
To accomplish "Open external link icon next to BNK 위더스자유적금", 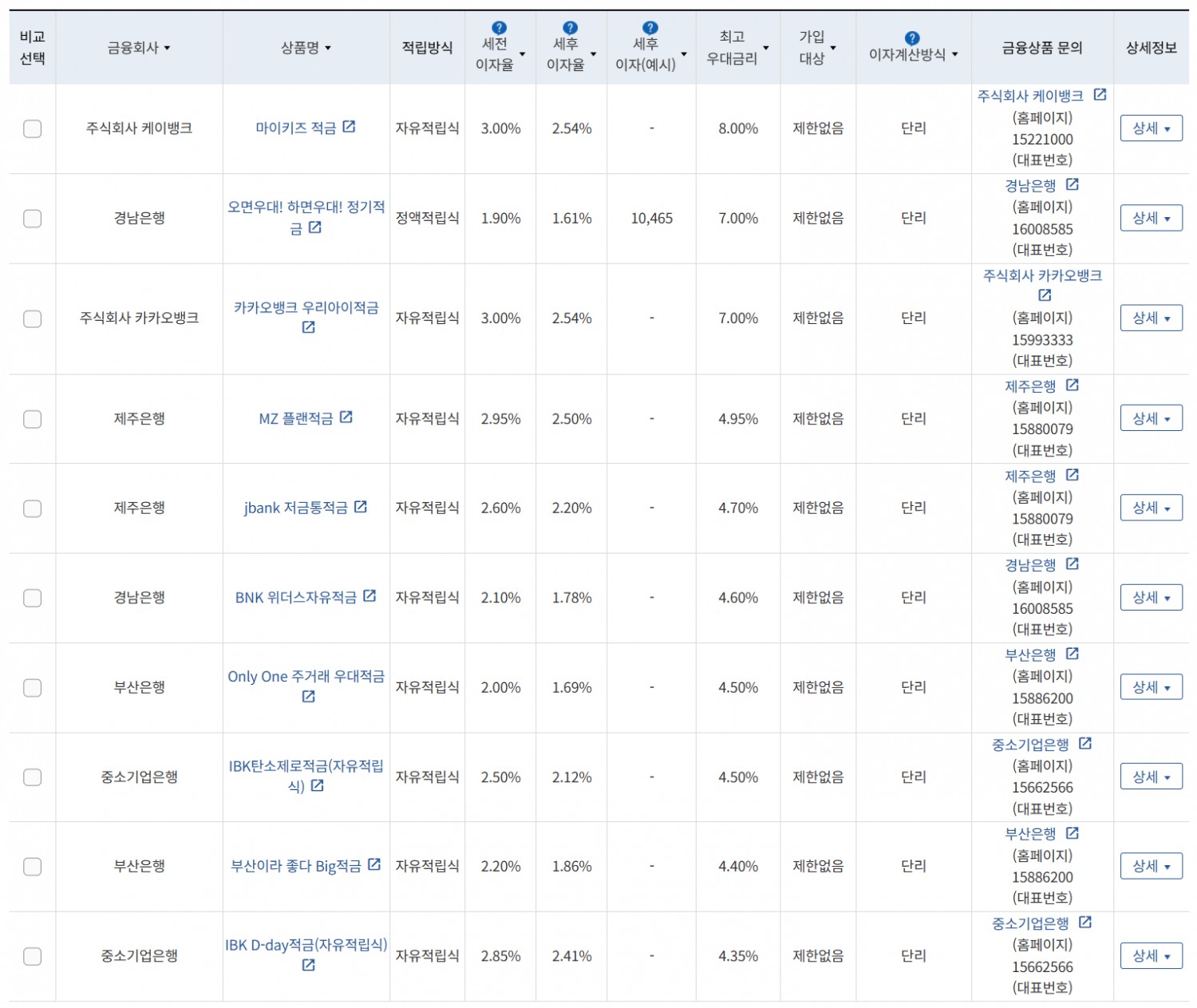I will tap(369, 596).
